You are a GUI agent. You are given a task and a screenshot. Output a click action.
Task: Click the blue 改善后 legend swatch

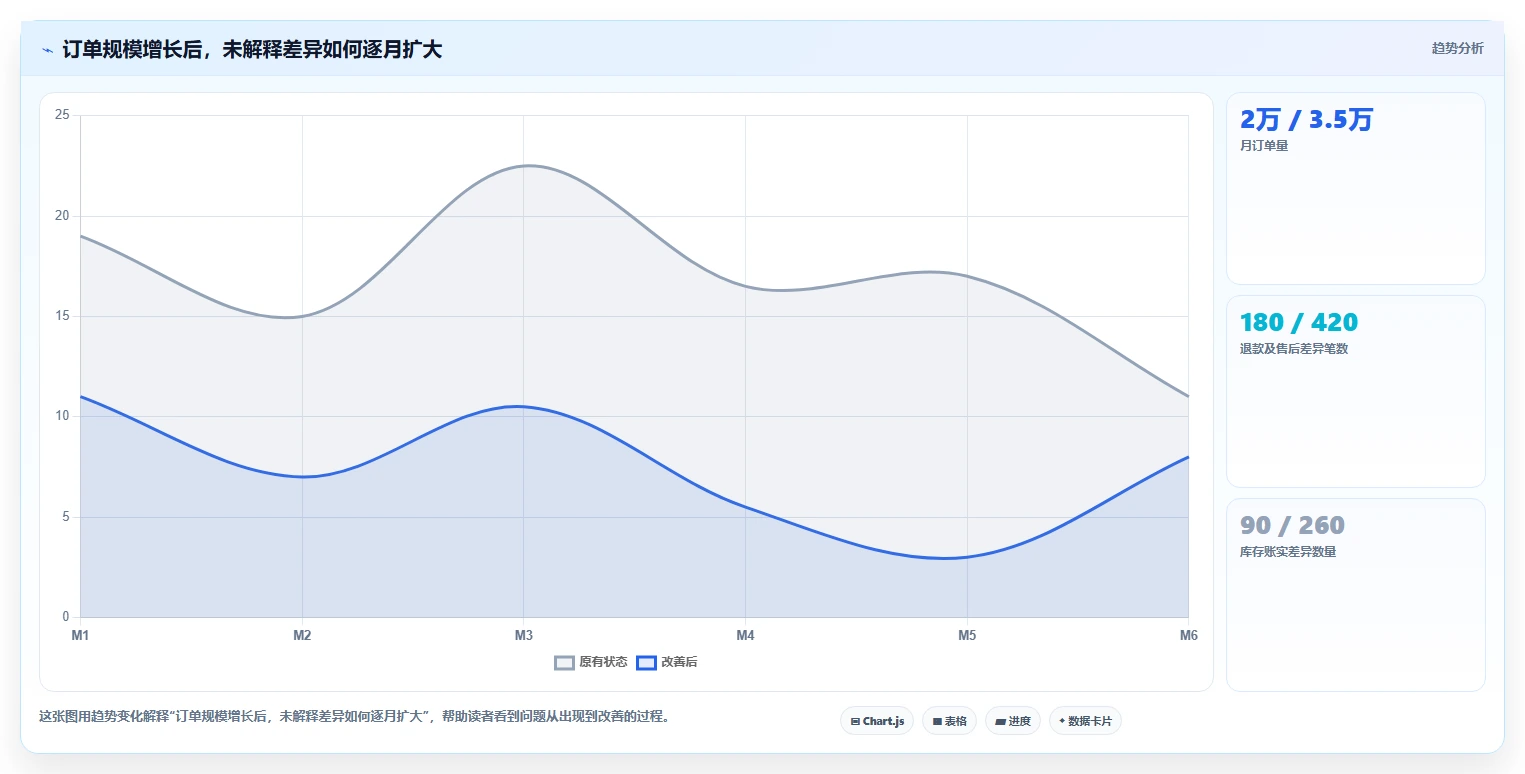tap(647, 662)
